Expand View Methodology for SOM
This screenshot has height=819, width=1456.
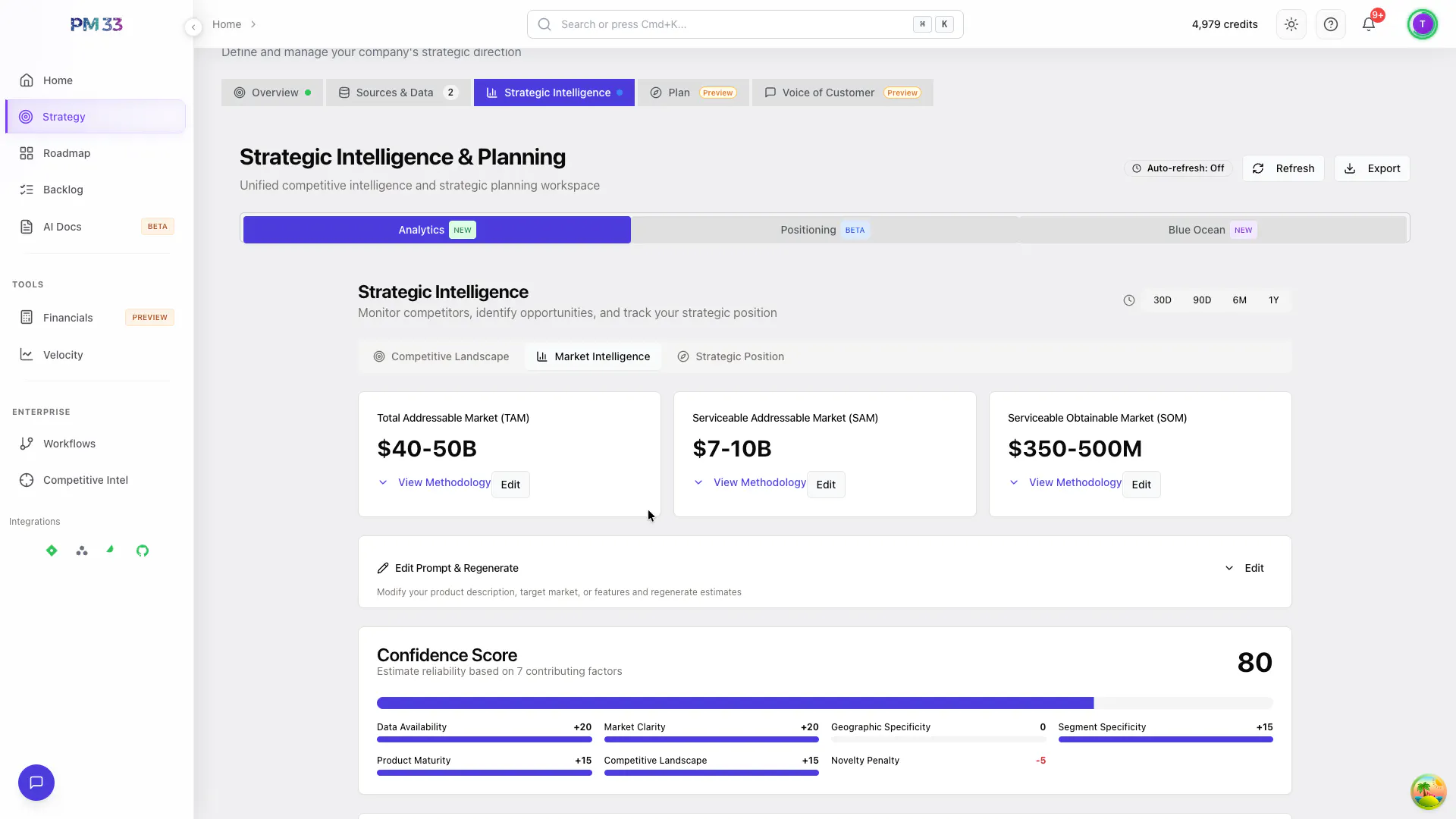click(1065, 482)
